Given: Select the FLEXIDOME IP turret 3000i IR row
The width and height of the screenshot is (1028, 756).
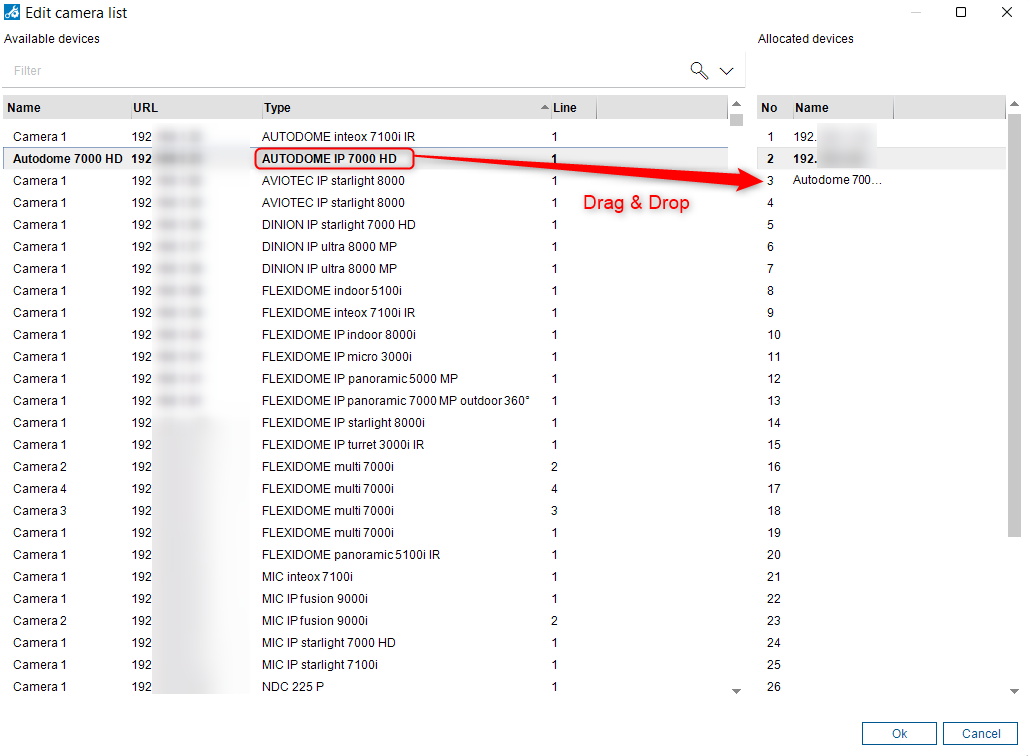Looking at the screenshot, I should [366, 445].
